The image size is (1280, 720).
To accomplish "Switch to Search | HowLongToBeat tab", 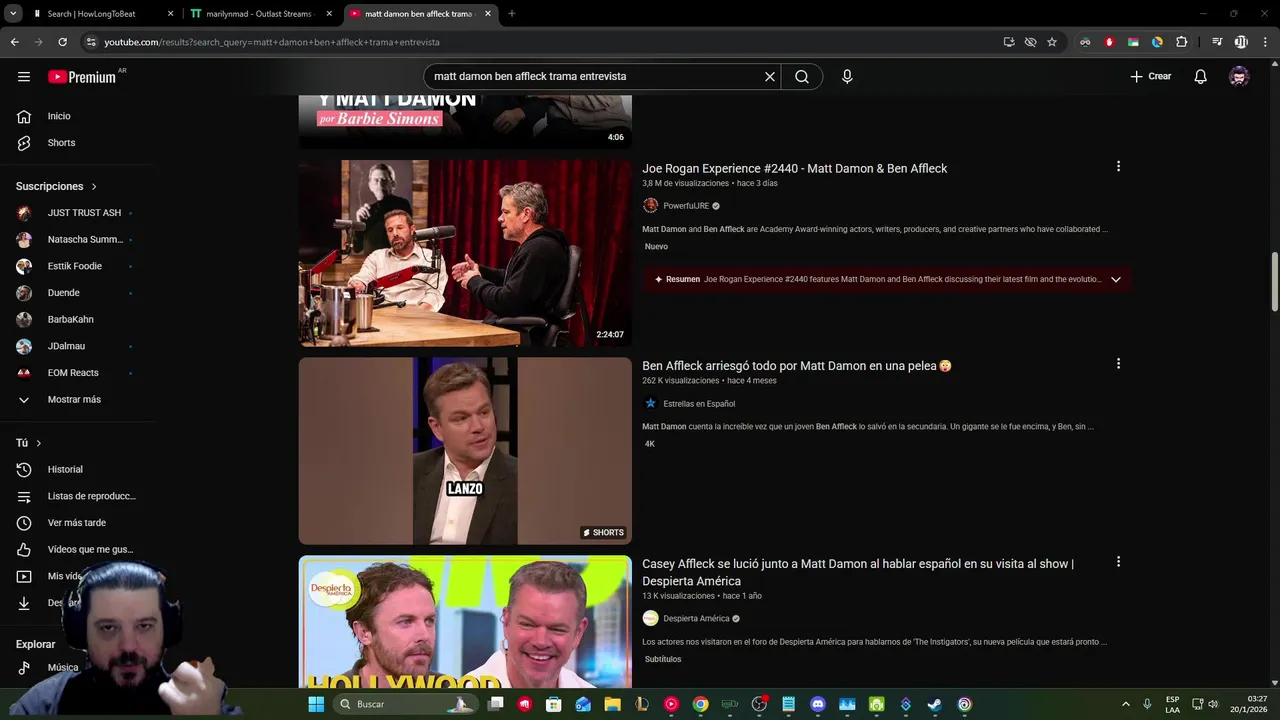I will tap(102, 14).
